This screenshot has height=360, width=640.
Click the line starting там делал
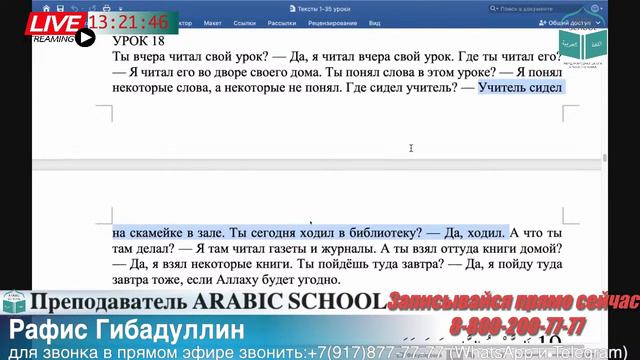[337, 248]
